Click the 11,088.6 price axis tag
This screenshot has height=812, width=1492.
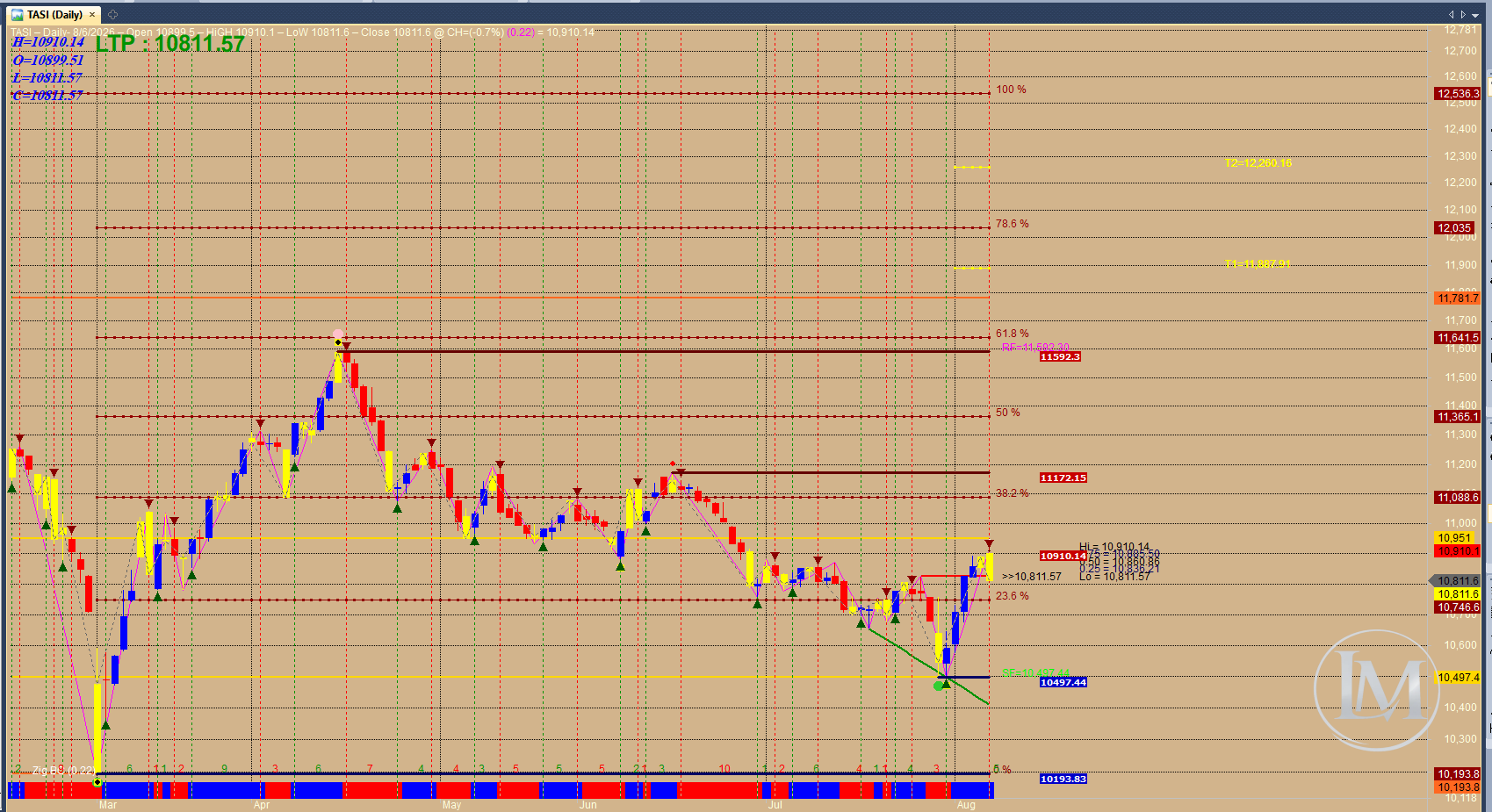click(x=1458, y=498)
